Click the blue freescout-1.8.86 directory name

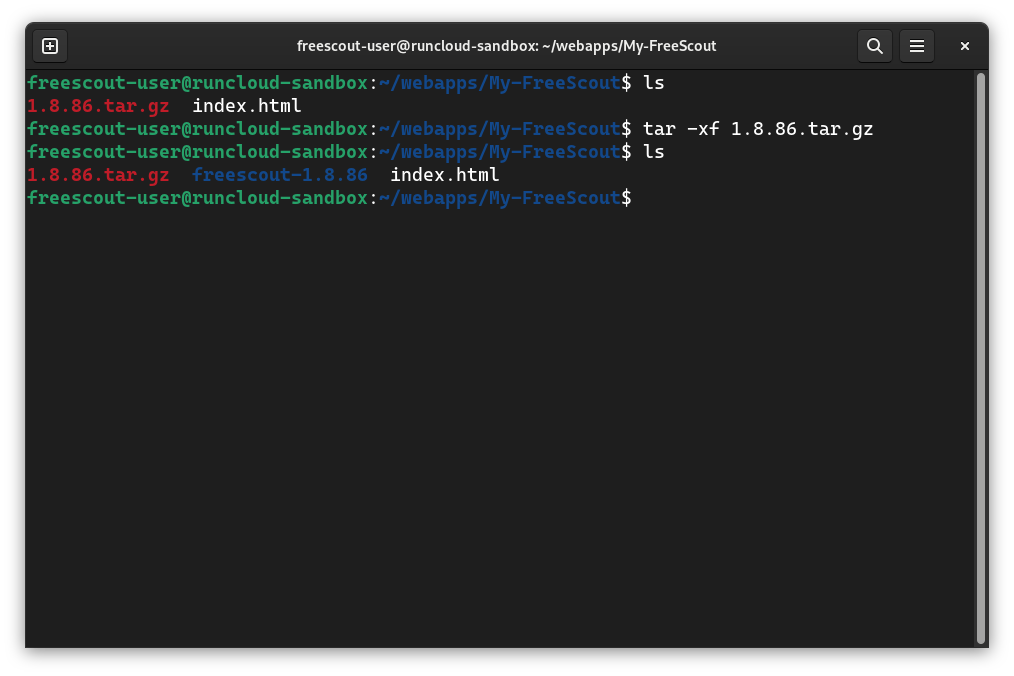click(279, 175)
